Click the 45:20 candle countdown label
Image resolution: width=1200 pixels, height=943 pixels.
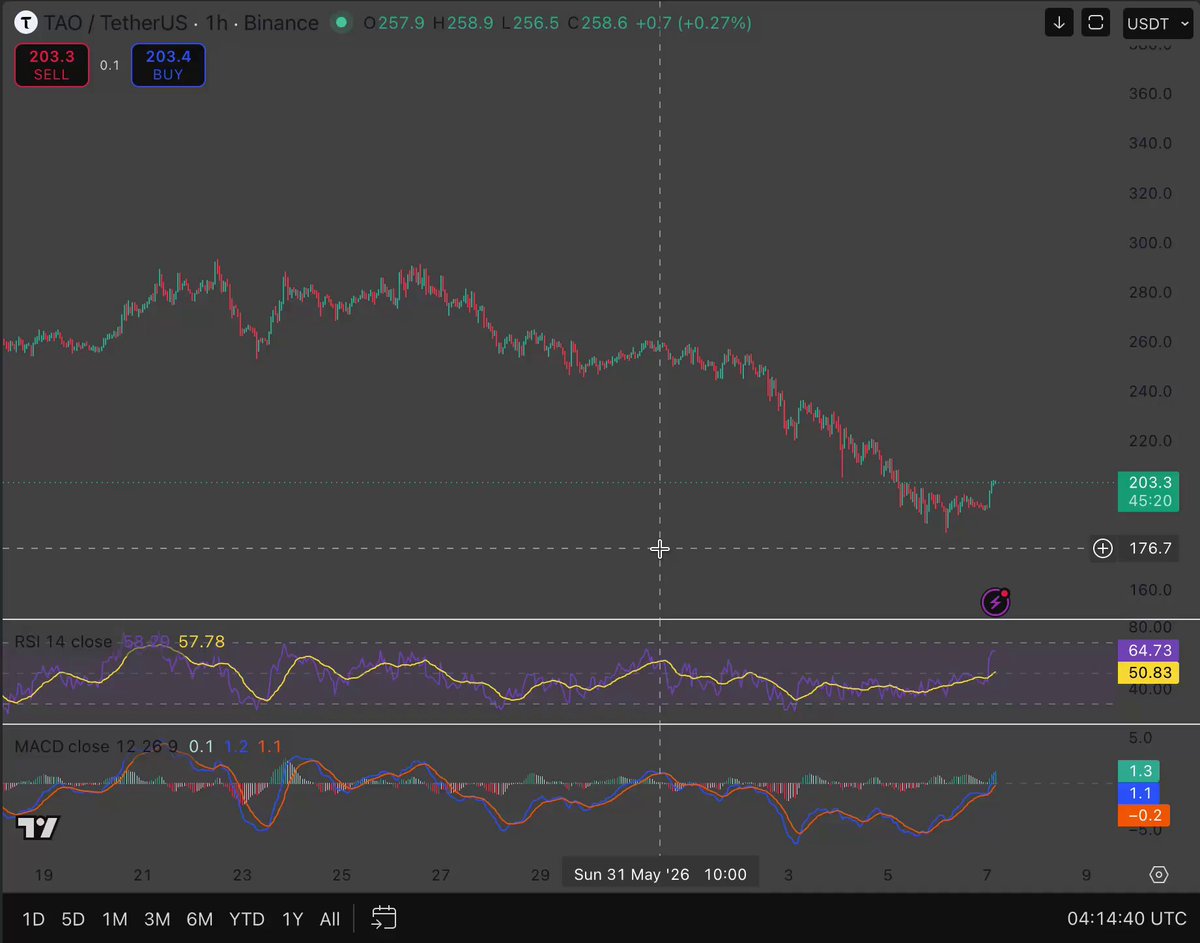tap(1149, 500)
